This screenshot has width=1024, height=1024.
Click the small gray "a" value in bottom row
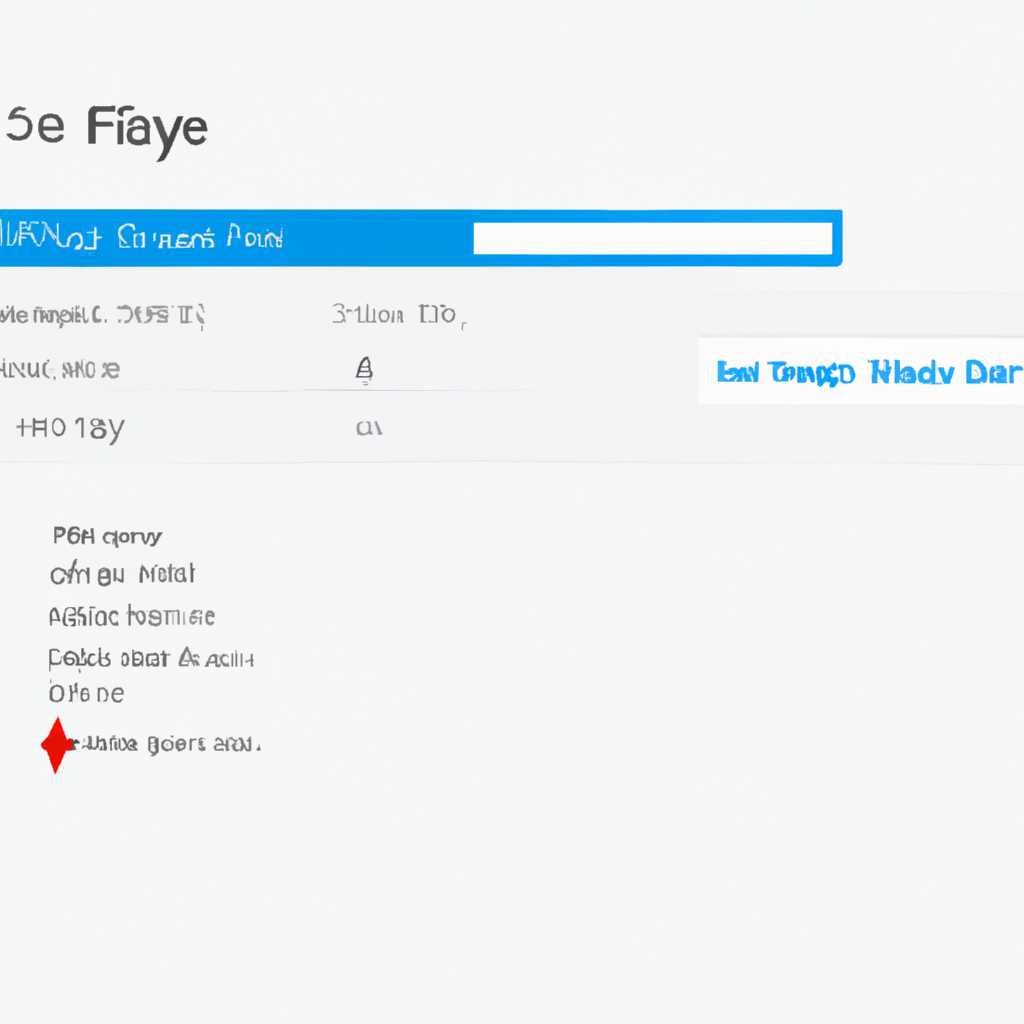tap(369, 428)
